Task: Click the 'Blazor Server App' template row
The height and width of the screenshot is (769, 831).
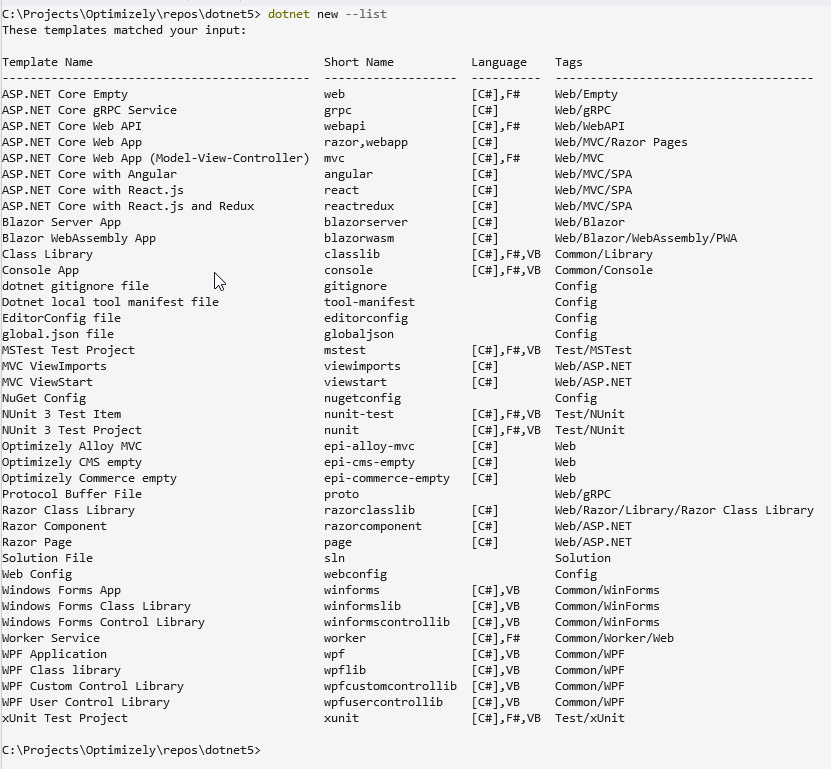Action: click(61, 222)
